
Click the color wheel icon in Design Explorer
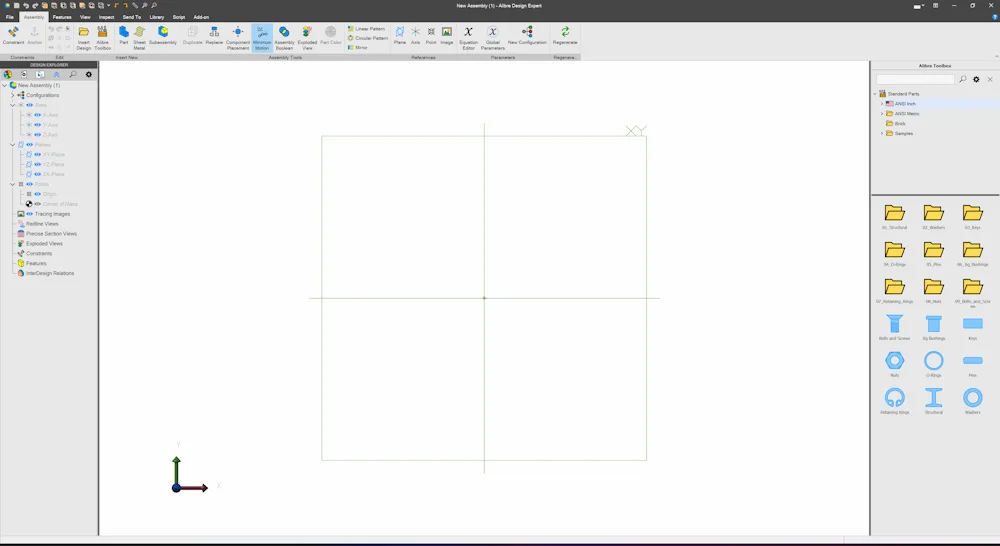coord(8,75)
